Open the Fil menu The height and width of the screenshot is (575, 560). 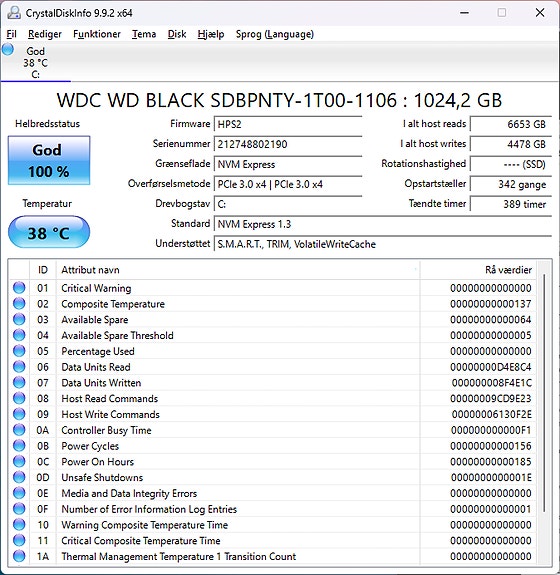point(11,34)
